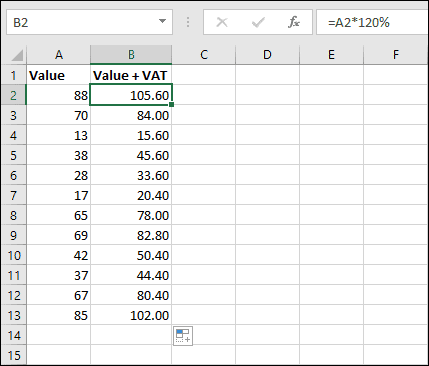The height and width of the screenshot is (366, 429).
Task: Click the cell containing 70
Action: tap(59, 115)
